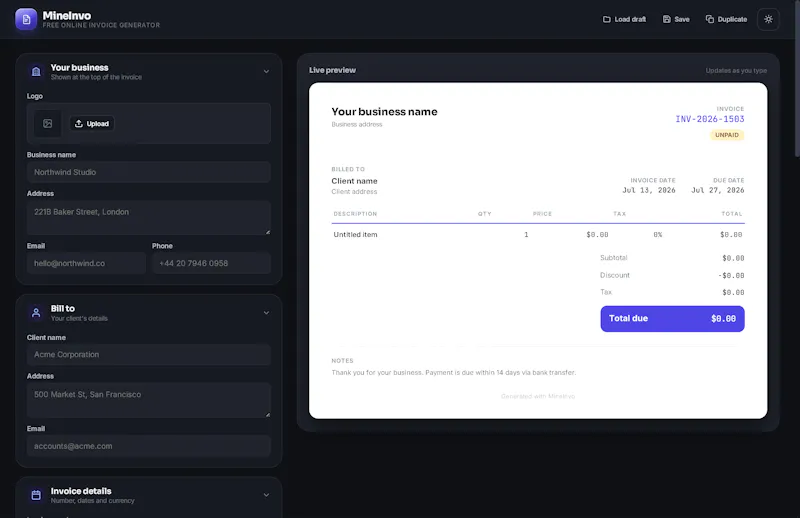The height and width of the screenshot is (518, 800).
Task: Click the 'Business address' preview text
Action: [357, 125]
